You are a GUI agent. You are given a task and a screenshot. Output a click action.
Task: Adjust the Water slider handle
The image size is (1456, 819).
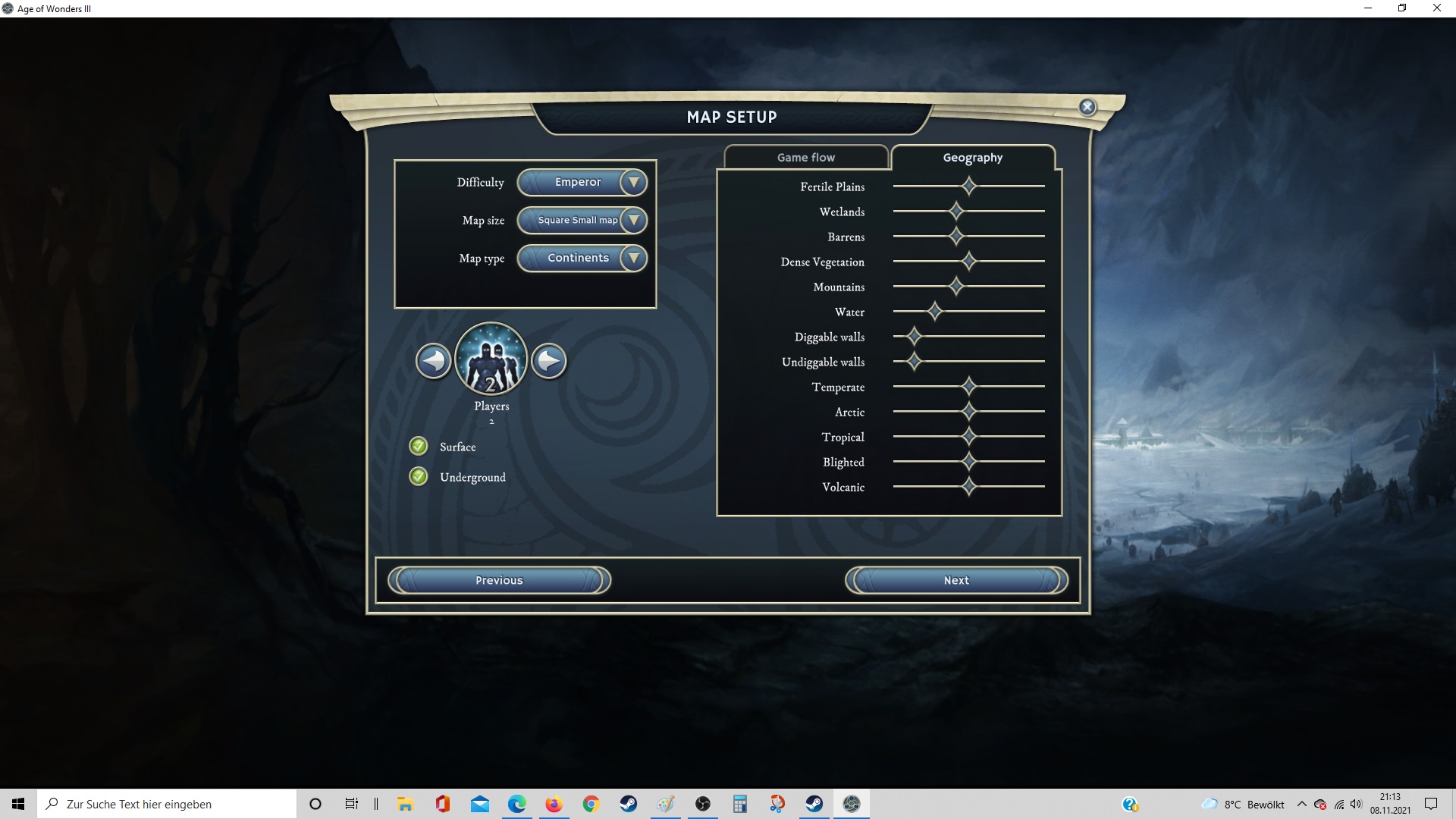point(935,311)
